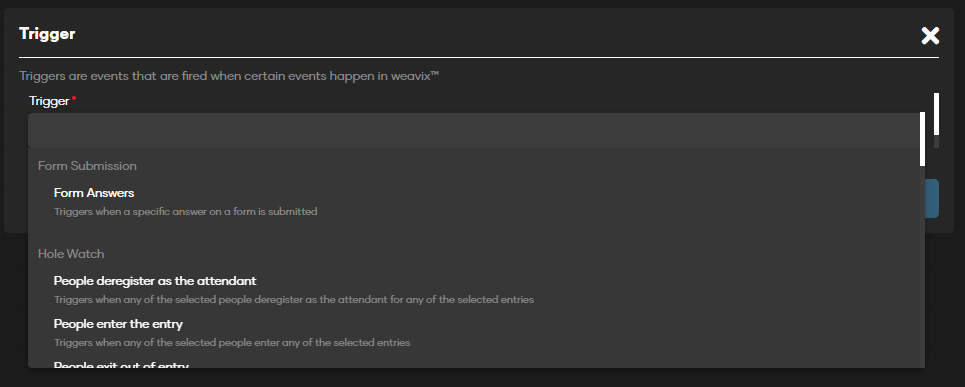Click the outer scrollbar track below its thumb
Image resolution: width=965 pixels, height=387 pixels.
click(x=937, y=142)
